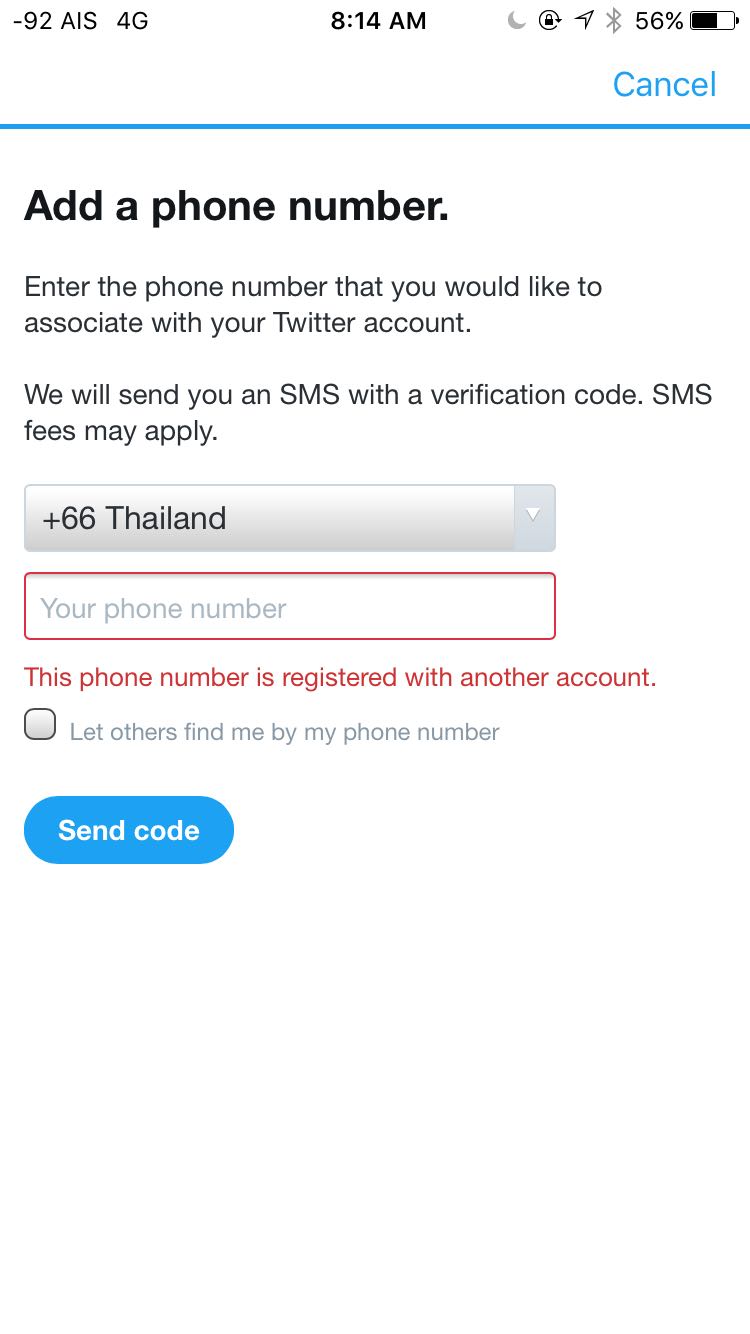Image resolution: width=750 pixels, height=1334 pixels.
Task: Tap the Do Not Disturb moon icon
Action: pos(516,21)
